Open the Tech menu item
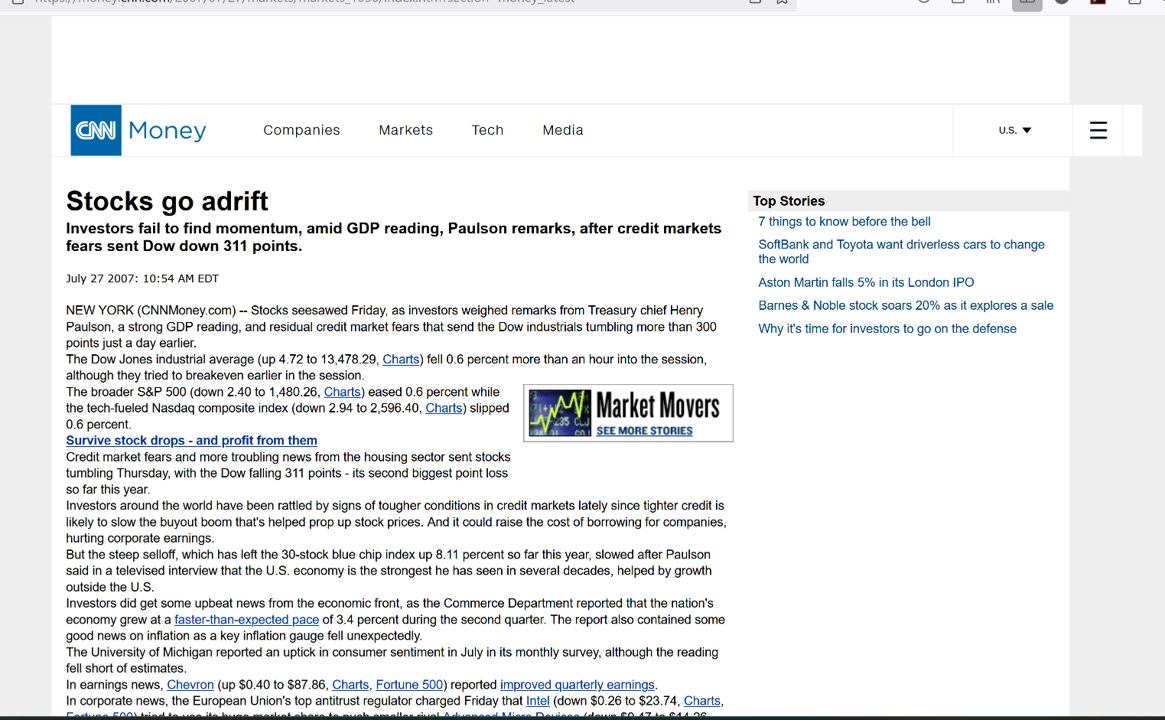Image resolution: width=1165 pixels, height=720 pixels. [x=487, y=130]
